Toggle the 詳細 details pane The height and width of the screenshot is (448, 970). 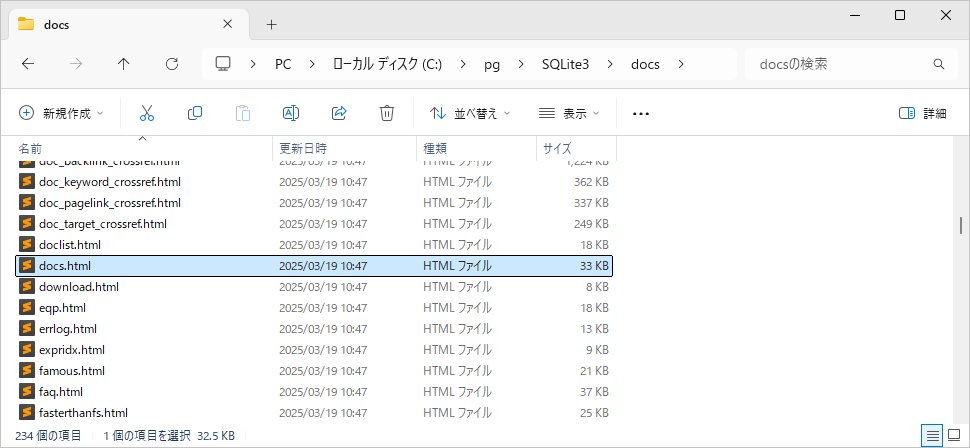pyautogui.click(x=922, y=113)
